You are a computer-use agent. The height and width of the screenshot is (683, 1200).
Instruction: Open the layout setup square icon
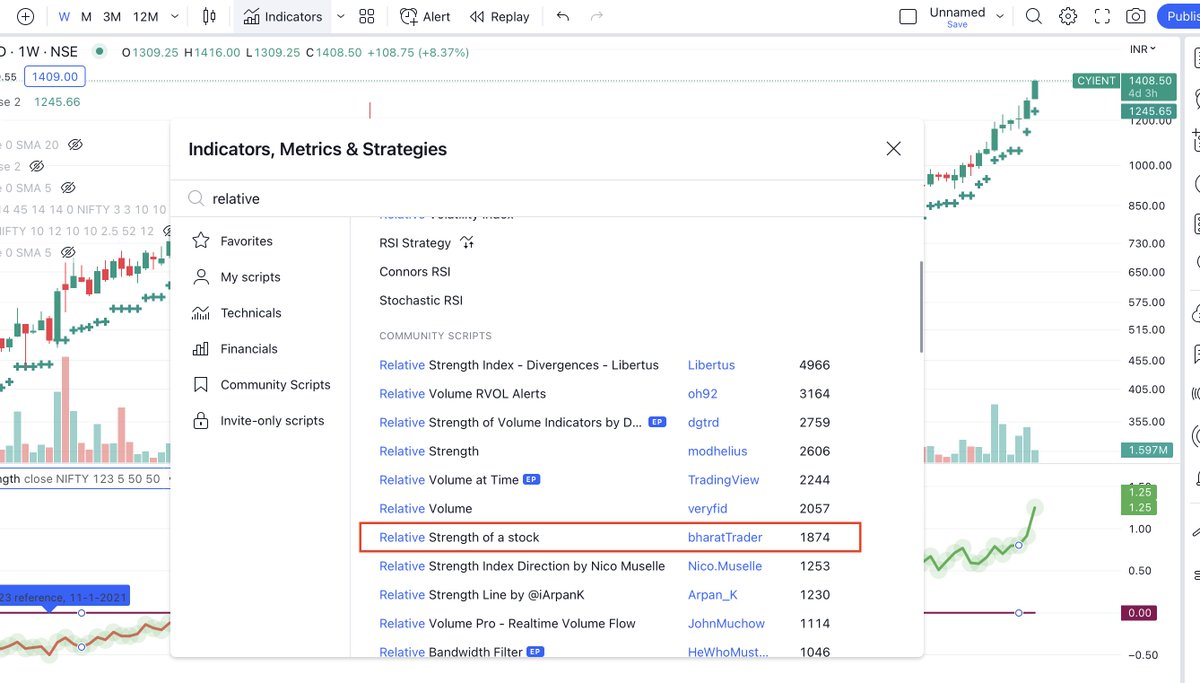click(908, 17)
